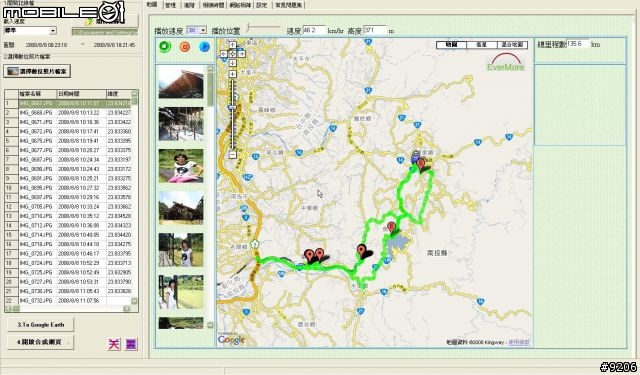Select the covered walkway photo thumbnail
640x375 pixels.
tap(181, 124)
